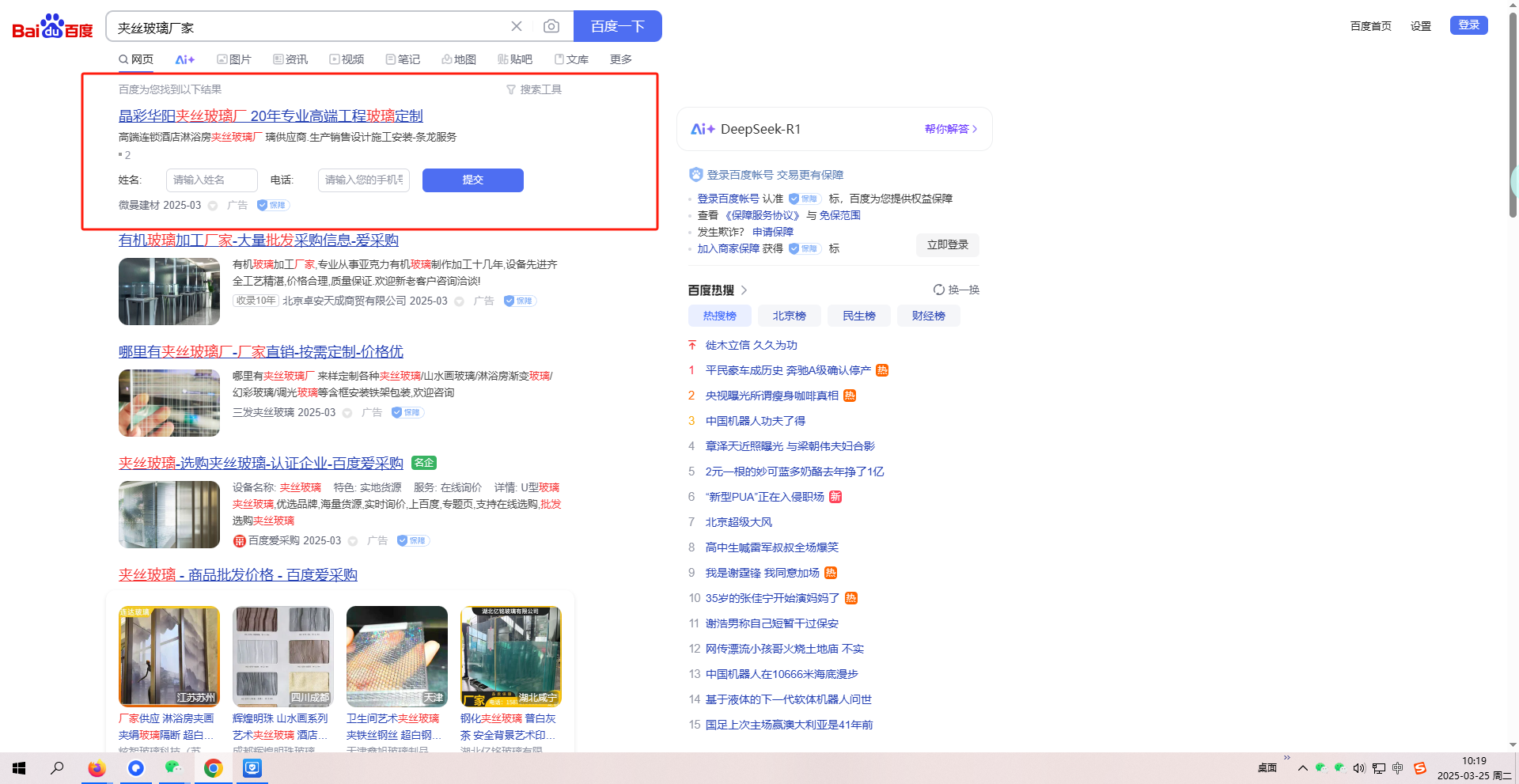Refresh hot searches with 换一换 icon
1519x784 pixels.
coord(938,290)
